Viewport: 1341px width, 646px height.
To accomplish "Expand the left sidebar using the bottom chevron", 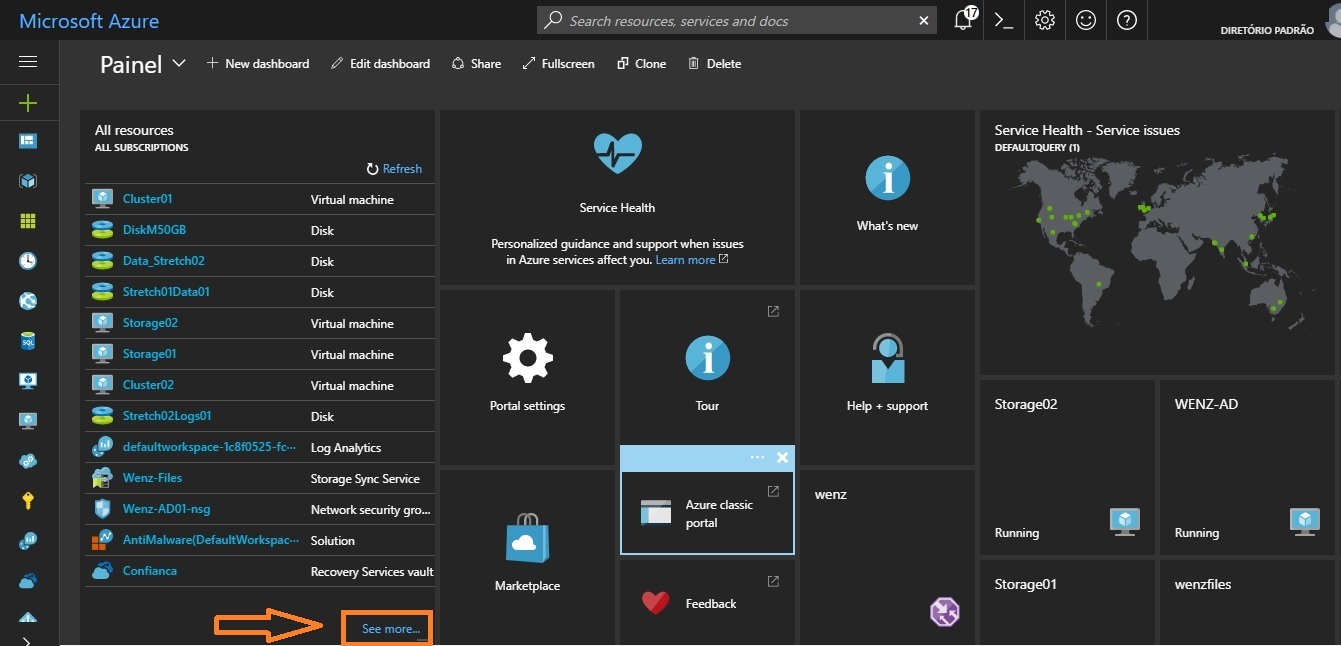I will 28,640.
